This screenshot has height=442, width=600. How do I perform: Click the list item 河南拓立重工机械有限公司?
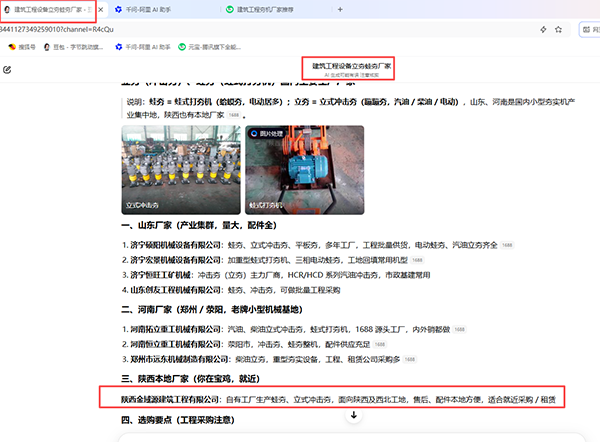click(x=286, y=329)
